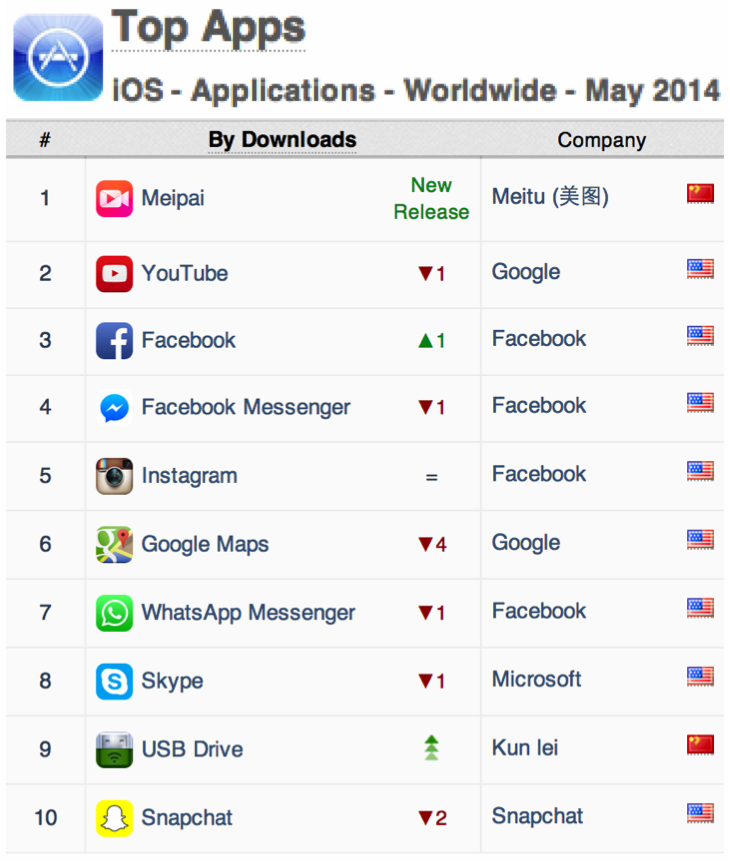The height and width of the screenshot is (861, 730).
Task: Click the Skype app icon
Action: 114,681
